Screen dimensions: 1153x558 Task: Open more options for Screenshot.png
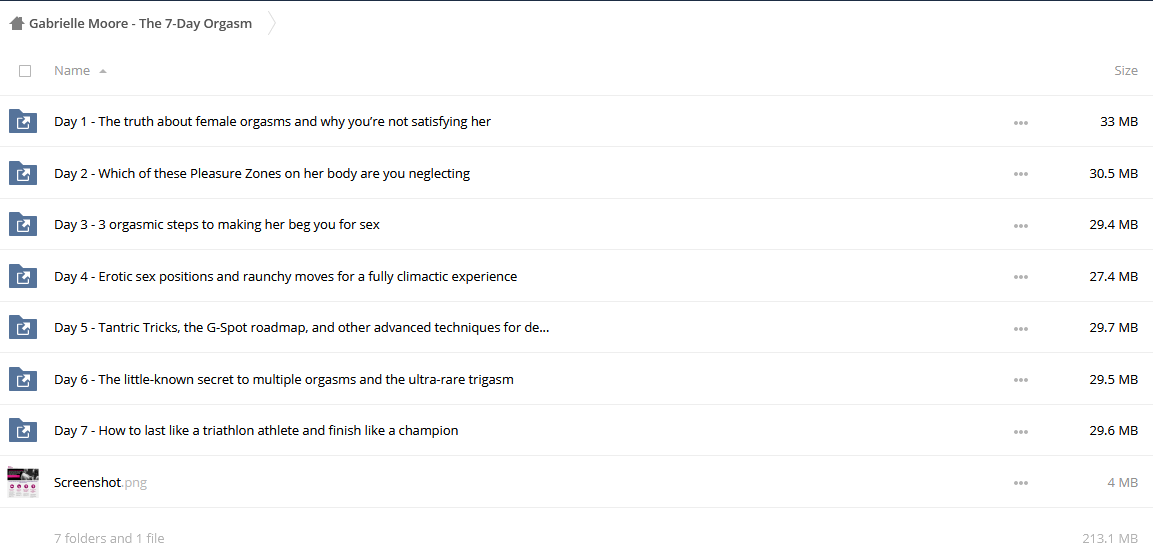[x=1021, y=483]
